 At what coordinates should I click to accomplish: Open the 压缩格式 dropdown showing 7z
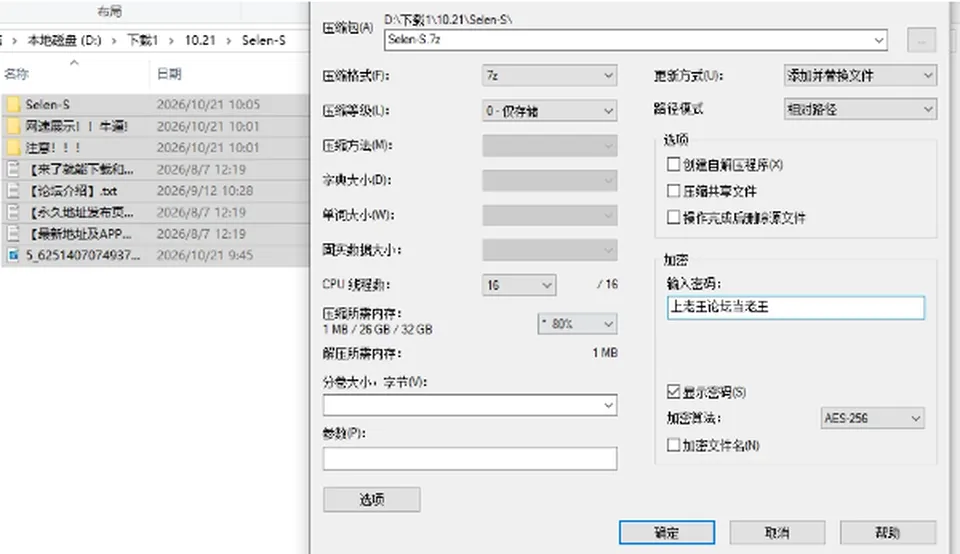click(x=549, y=76)
